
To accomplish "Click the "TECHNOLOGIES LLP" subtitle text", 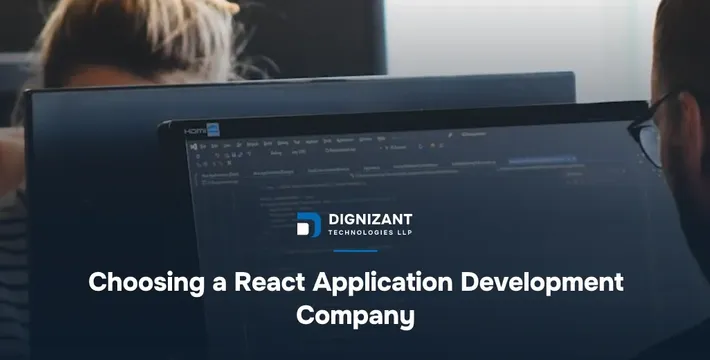I will [x=370, y=233].
